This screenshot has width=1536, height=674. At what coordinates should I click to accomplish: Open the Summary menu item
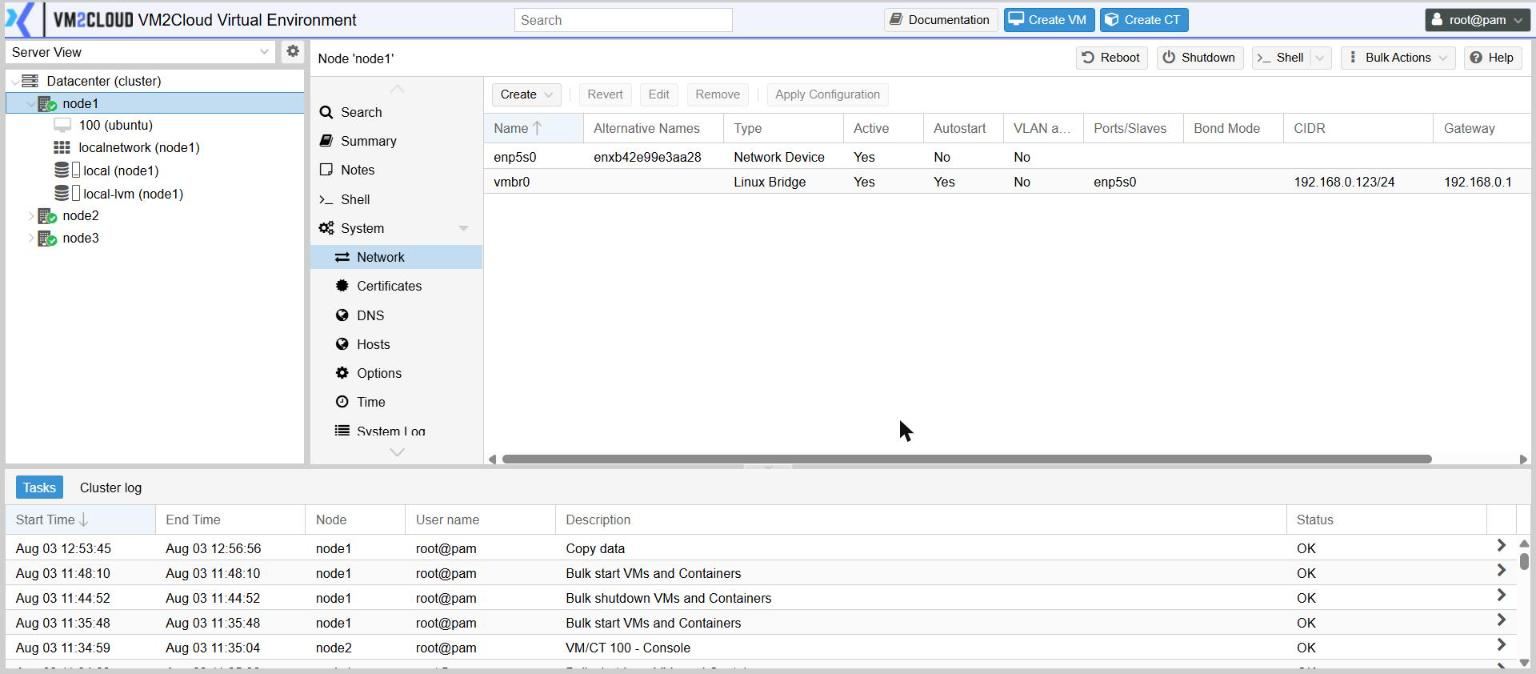tap(396, 141)
